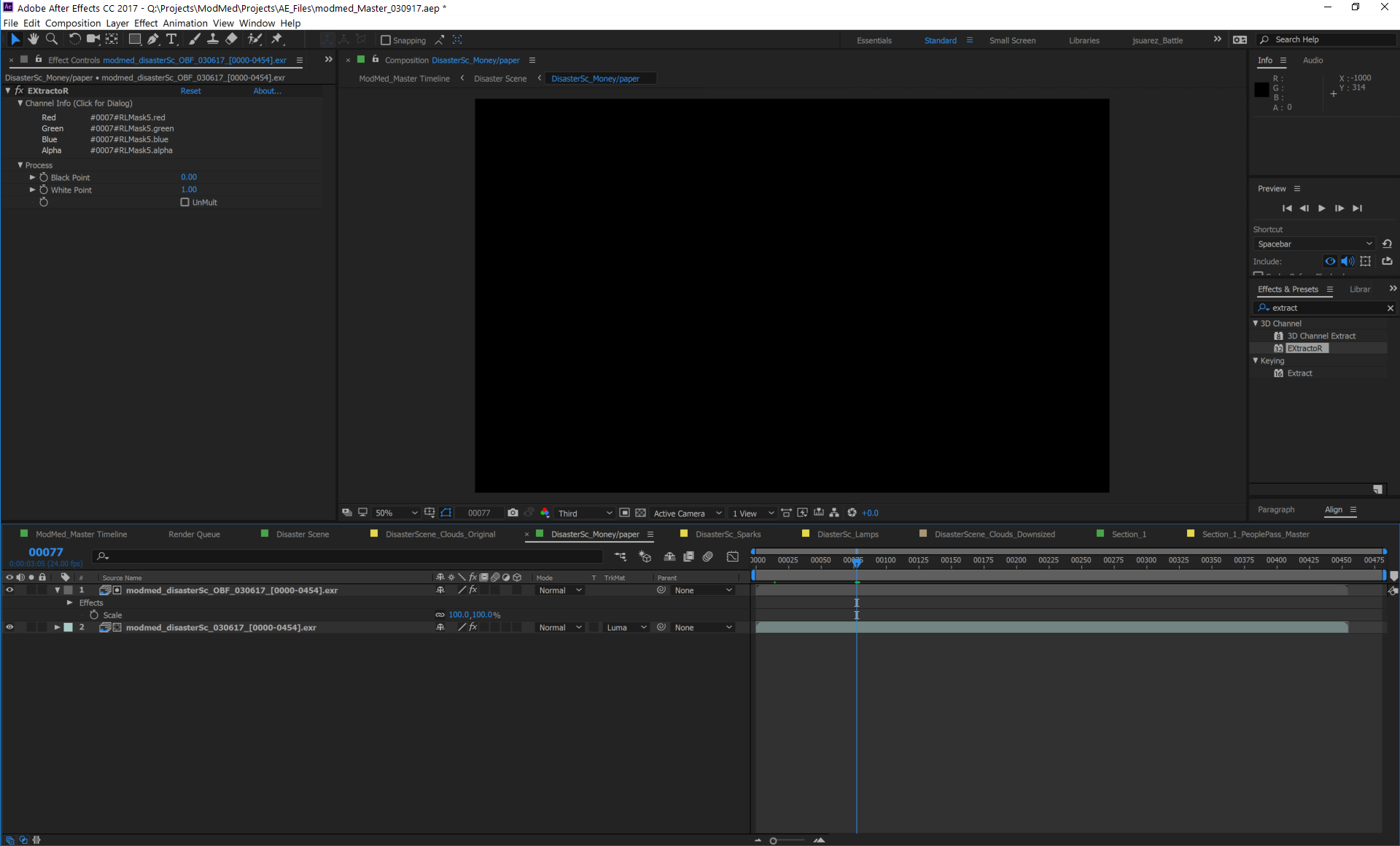The image size is (1400, 846).
Task: Open the Composition menu
Action: tap(73, 23)
